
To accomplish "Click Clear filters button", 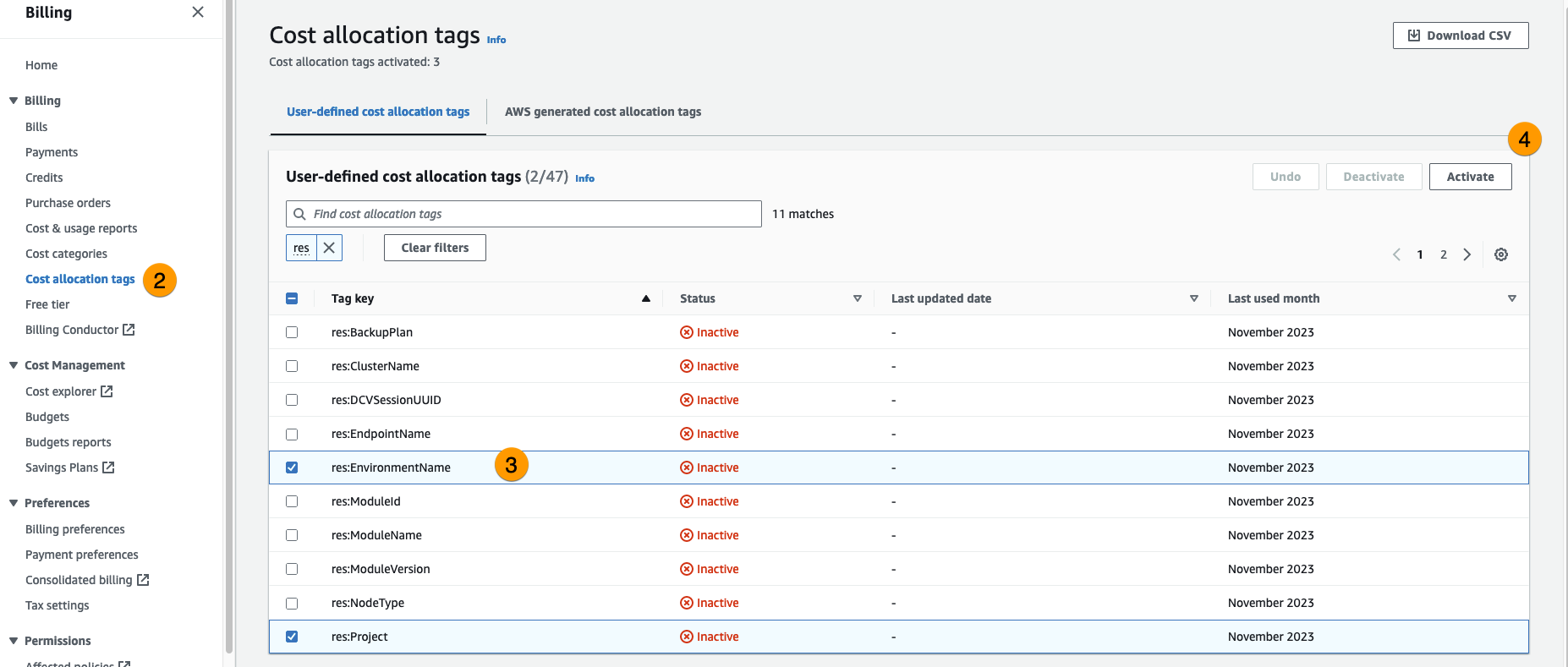I will click(x=435, y=248).
